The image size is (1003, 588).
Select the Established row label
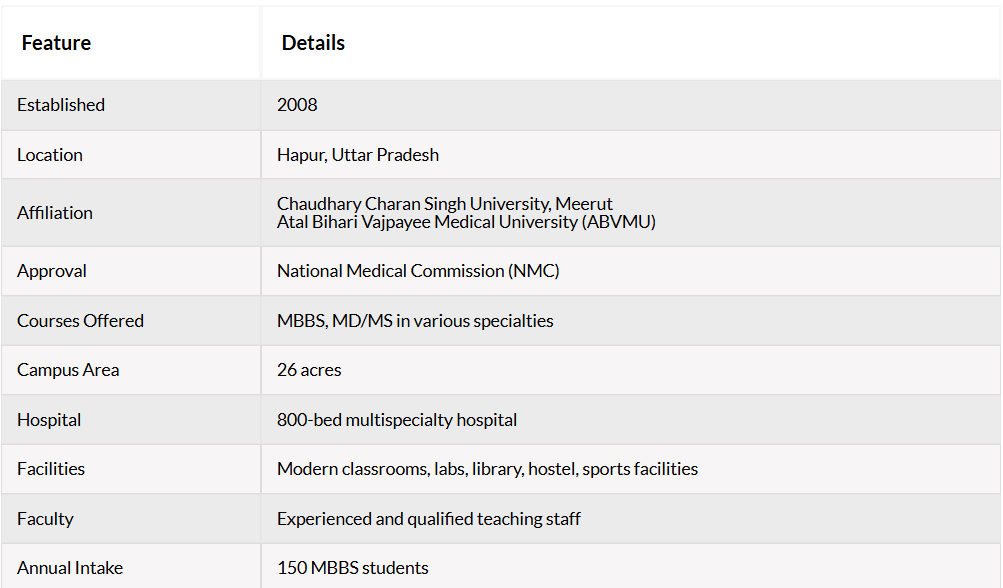[61, 105]
